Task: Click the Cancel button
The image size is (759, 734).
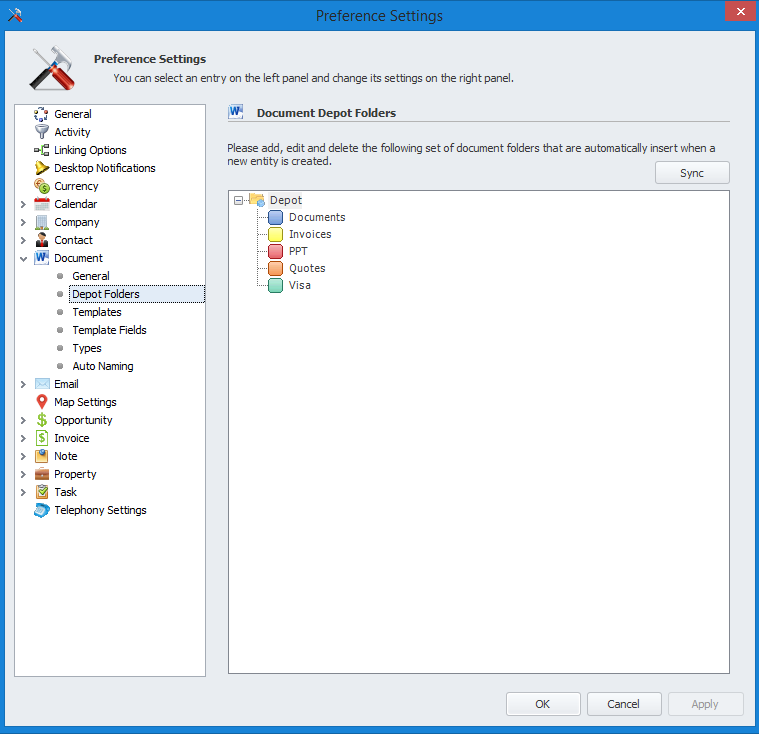Action: pos(624,704)
